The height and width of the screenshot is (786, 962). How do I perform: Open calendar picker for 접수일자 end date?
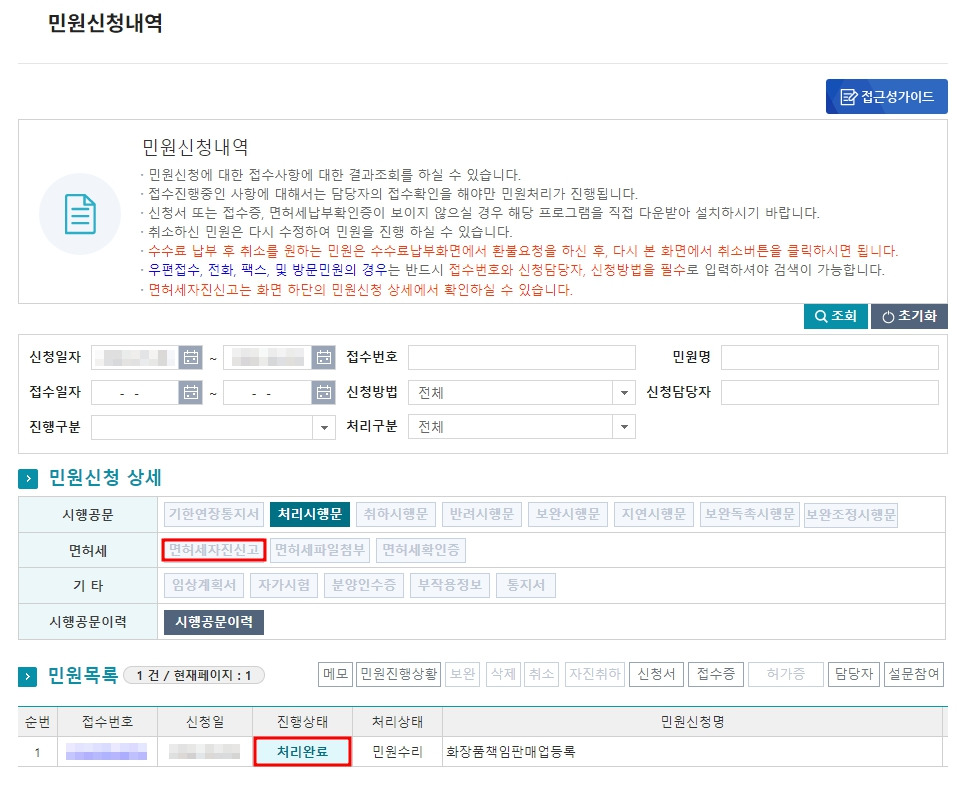323,393
